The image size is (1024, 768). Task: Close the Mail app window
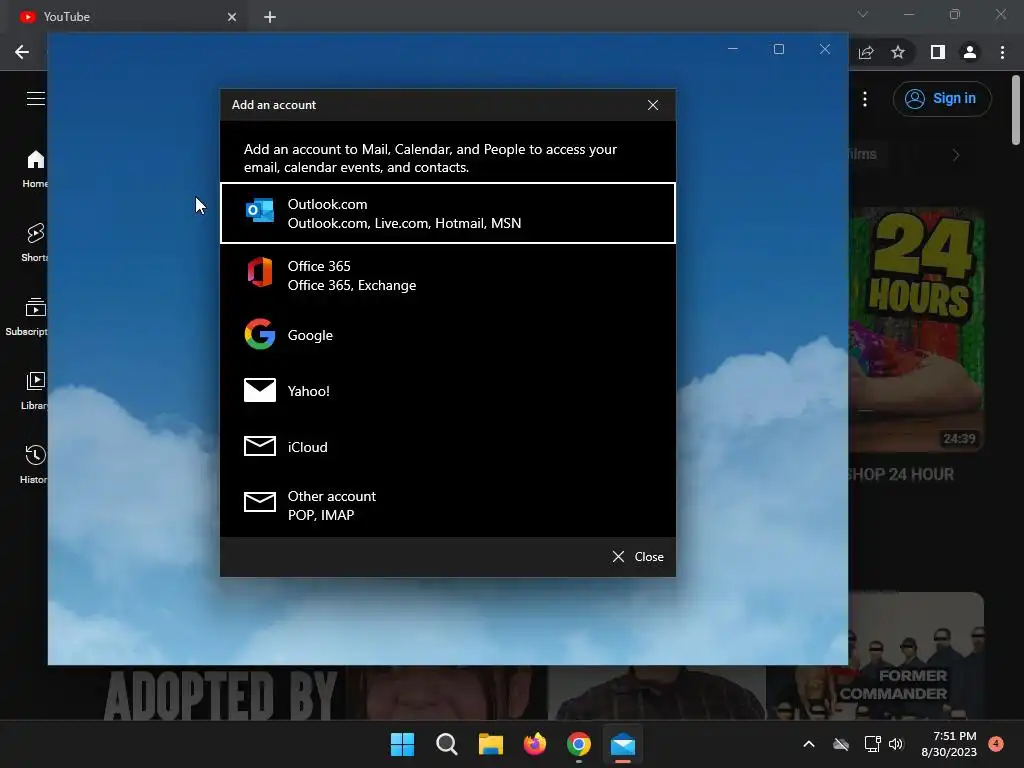pos(825,49)
